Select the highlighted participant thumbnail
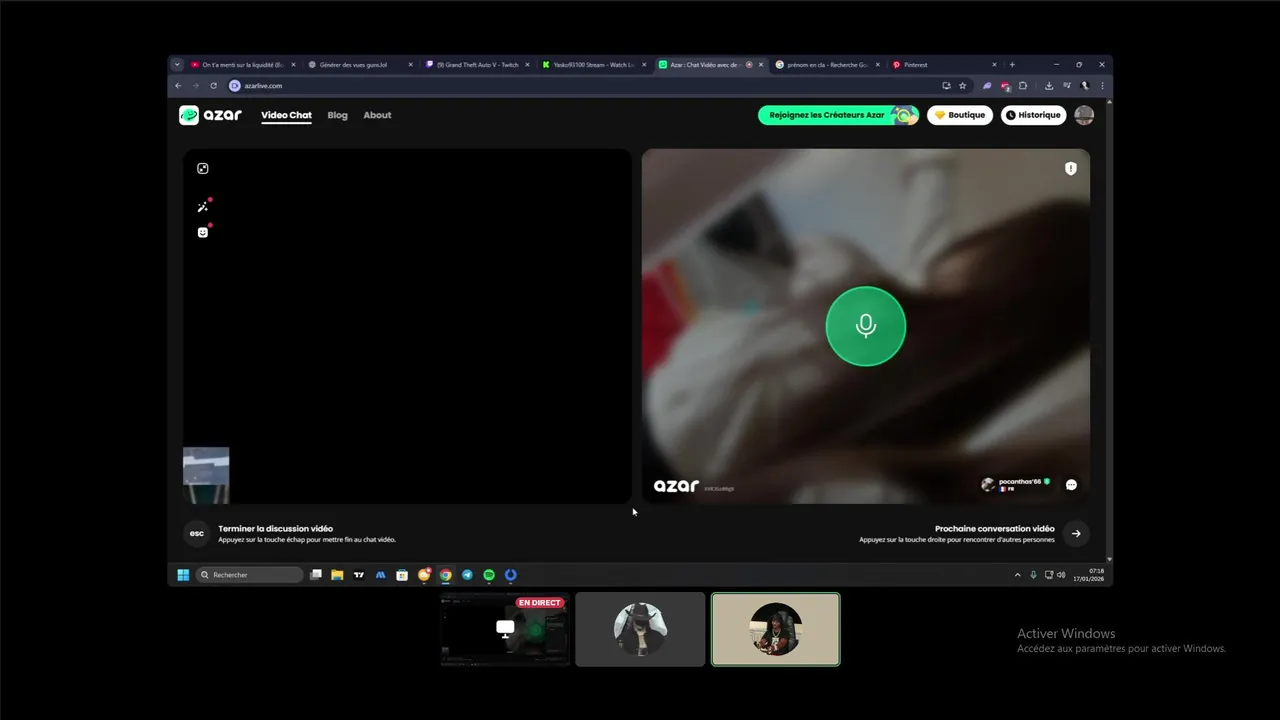This screenshot has height=720, width=1280. pyautogui.click(x=776, y=629)
